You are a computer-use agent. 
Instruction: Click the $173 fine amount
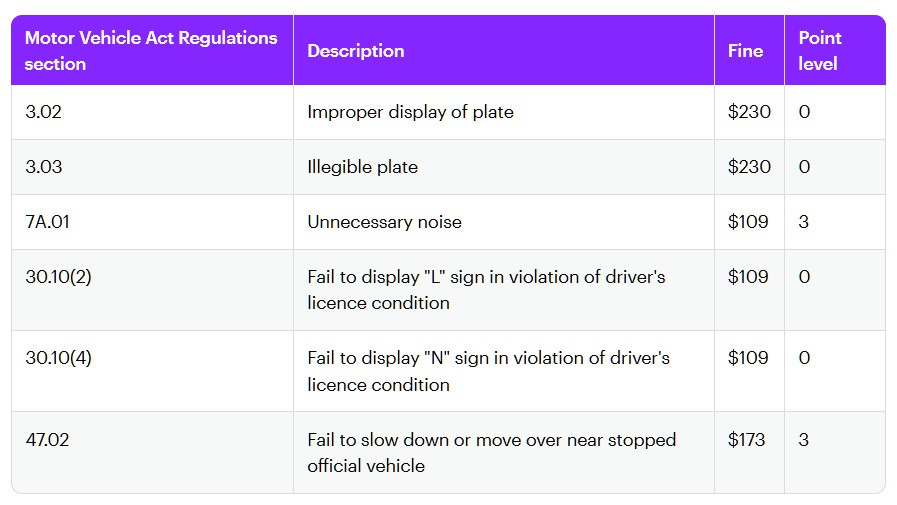(746, 440)
